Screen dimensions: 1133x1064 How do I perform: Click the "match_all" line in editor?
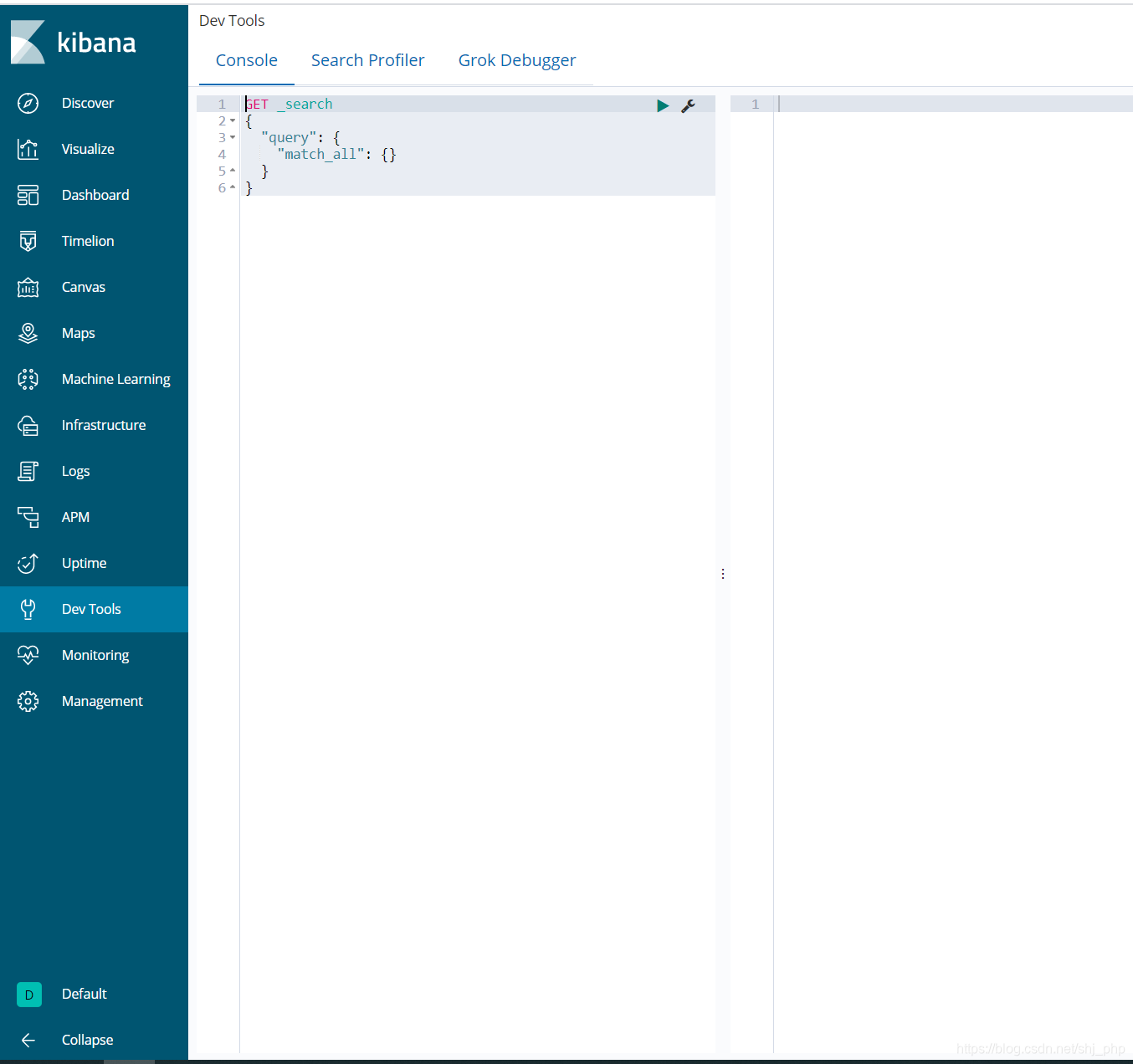click(336, 154)
